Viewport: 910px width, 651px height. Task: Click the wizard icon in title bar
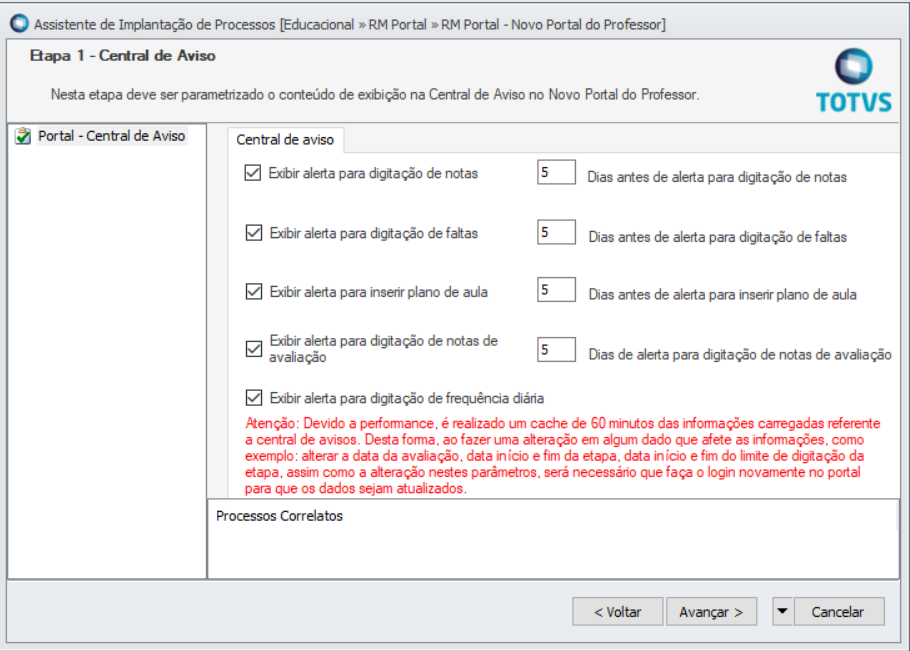pos(18,23)
